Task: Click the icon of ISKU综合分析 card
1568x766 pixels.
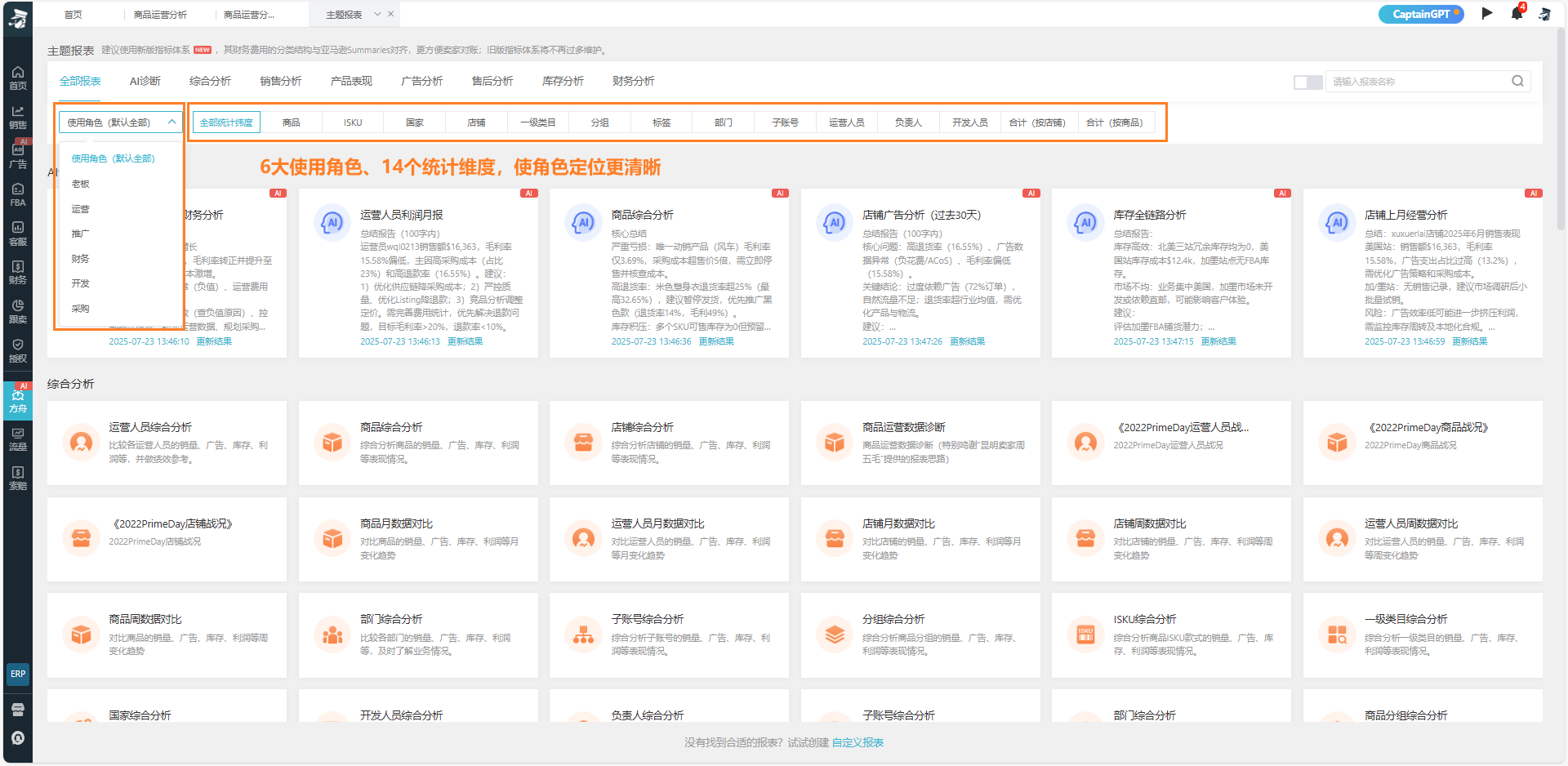Action: (x=1085, y=635)
